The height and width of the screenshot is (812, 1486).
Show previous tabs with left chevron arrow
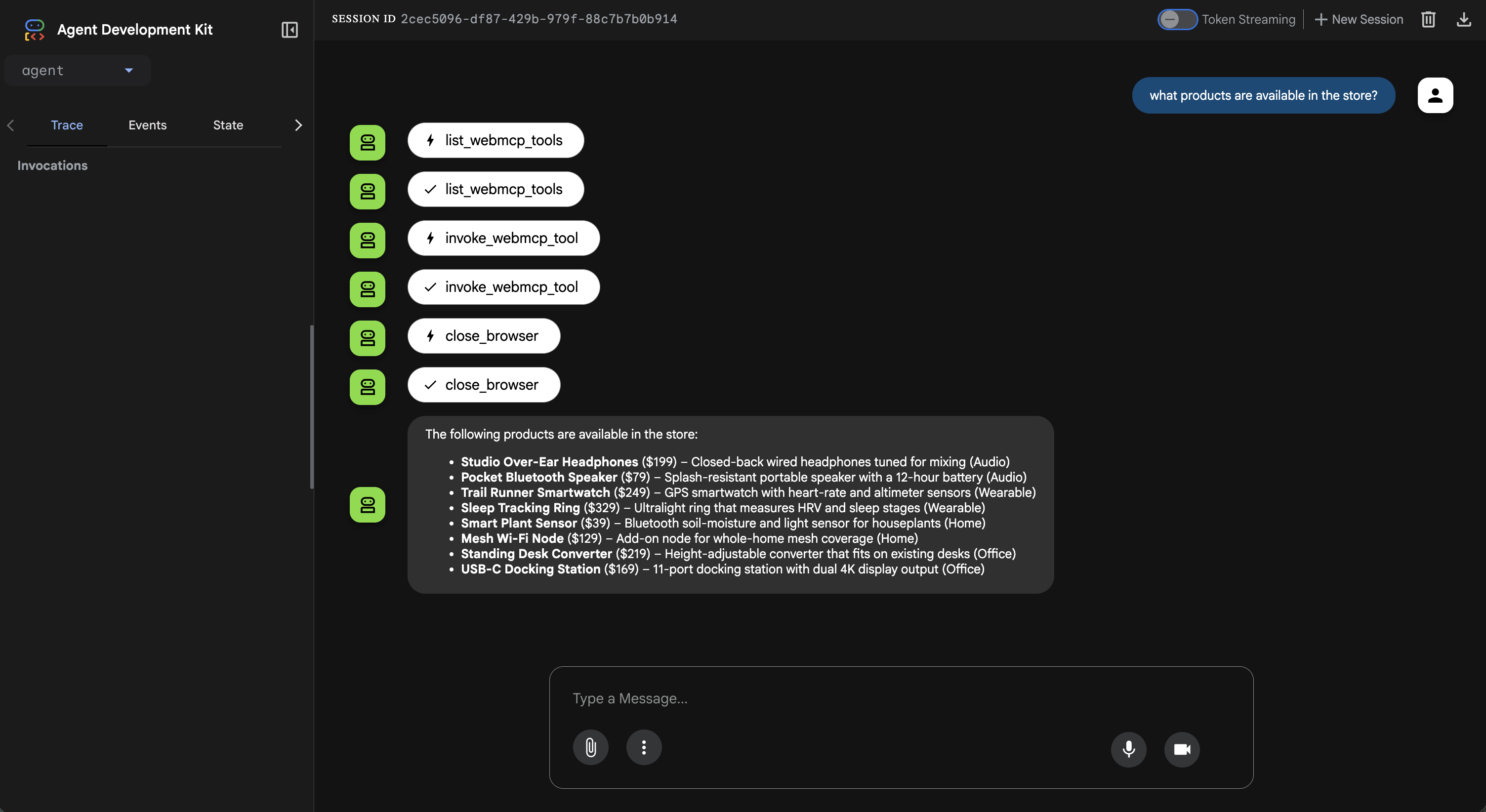click(x=10, y=125)
